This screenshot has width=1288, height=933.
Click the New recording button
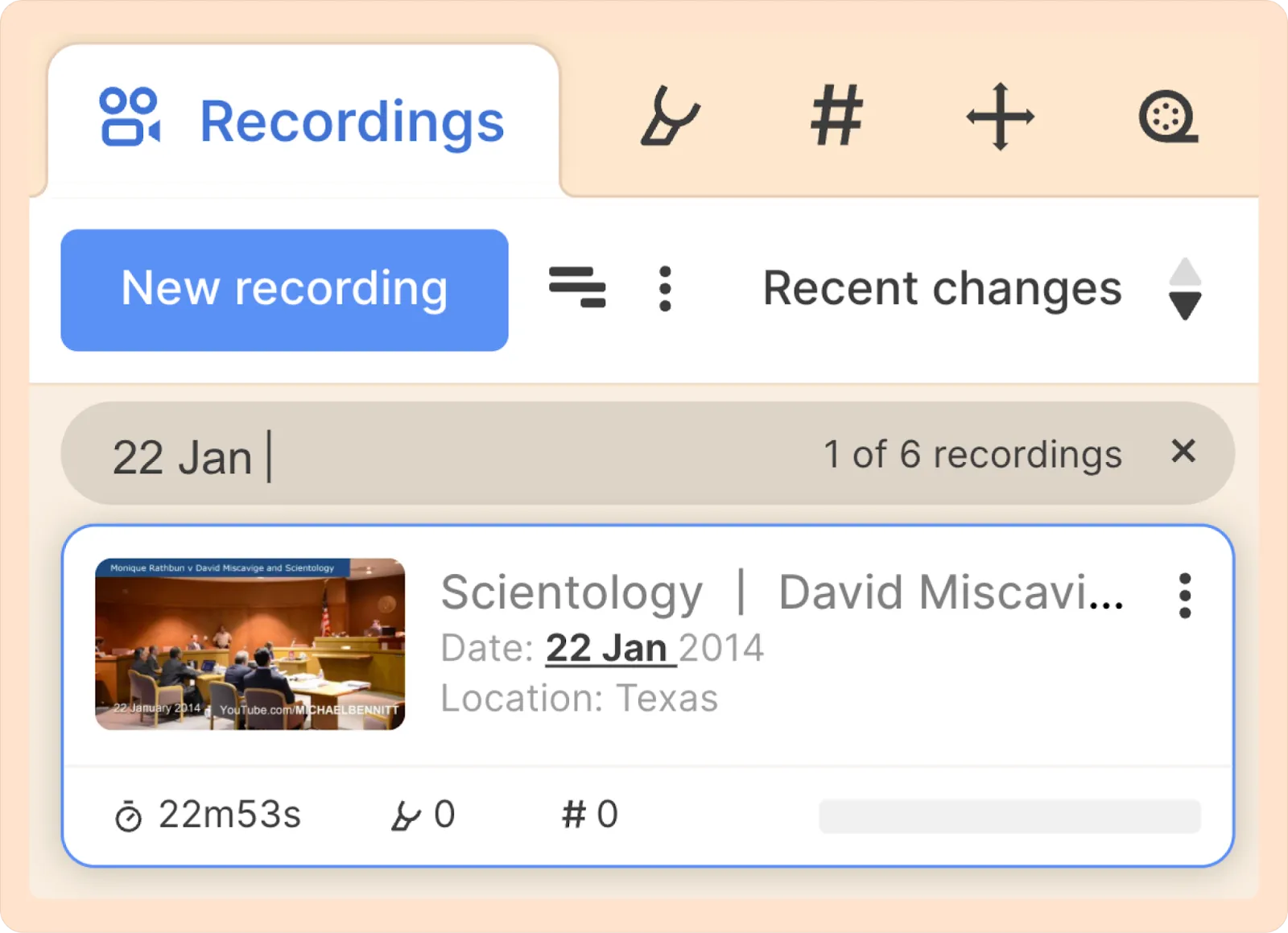[284, 290]
